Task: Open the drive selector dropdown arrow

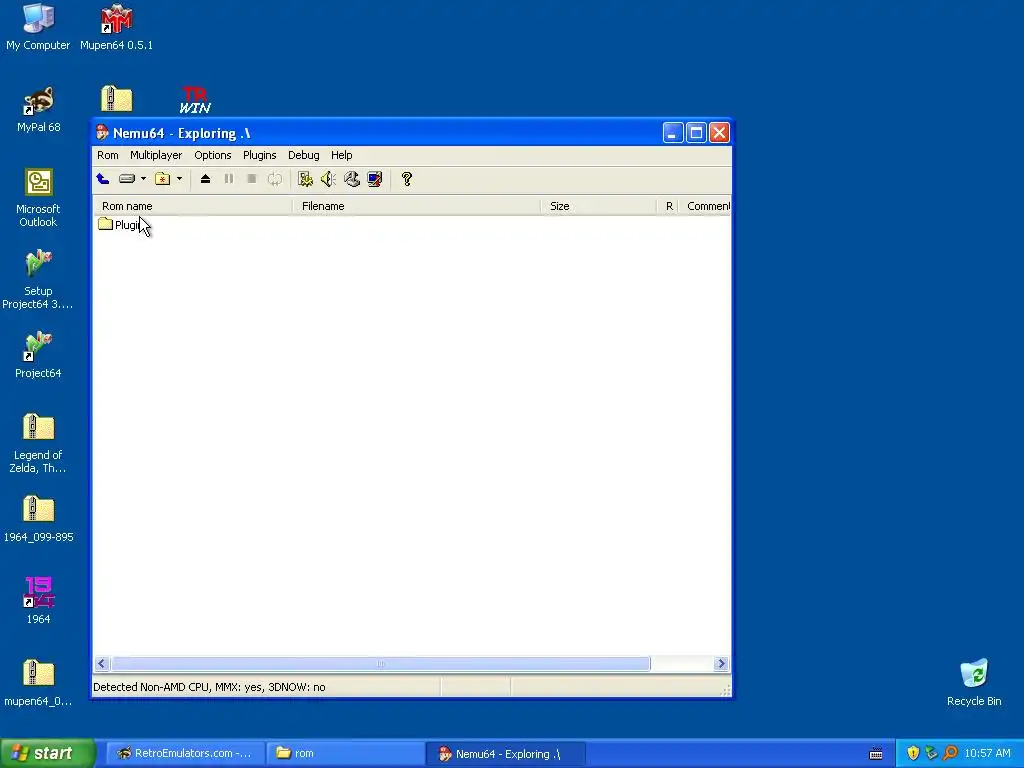Action: (144, 179)
